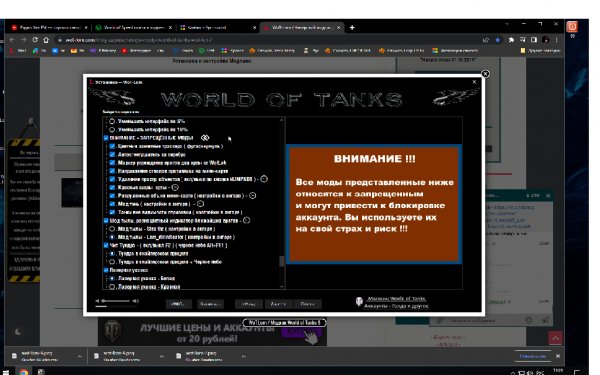Image resolution: width=600 pixels, height=375 pixels.
Task: Uncheck 'Автоогнетушитель за серебро' checkbox
Action: point(112,155)
